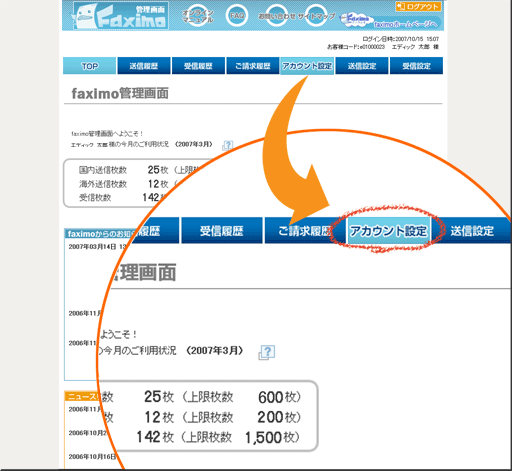Click the お問い合わせ header icon
Viewport: 512px width, 471px height.
pos(276,16)
